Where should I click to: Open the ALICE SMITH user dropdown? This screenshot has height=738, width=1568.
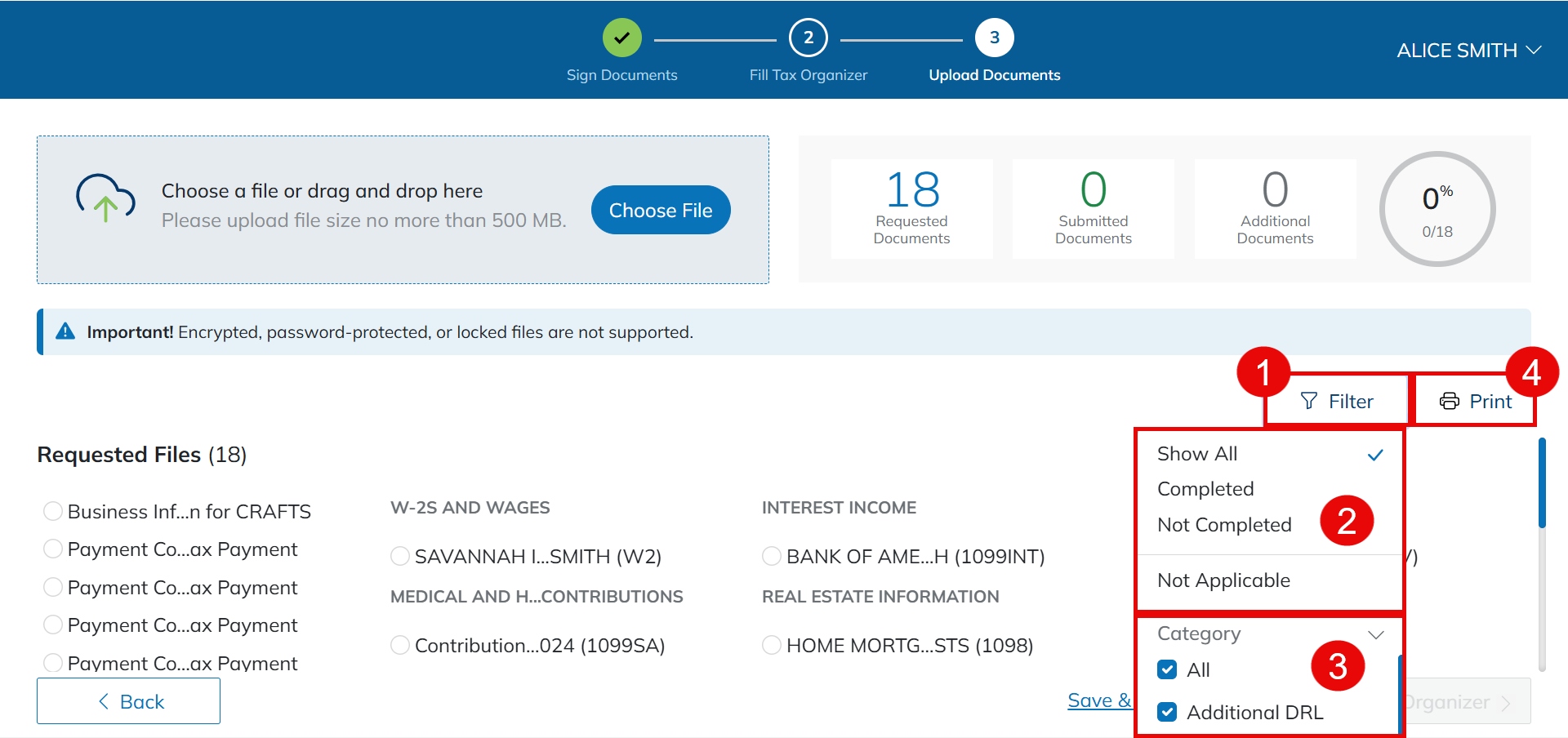(1468, 51)
